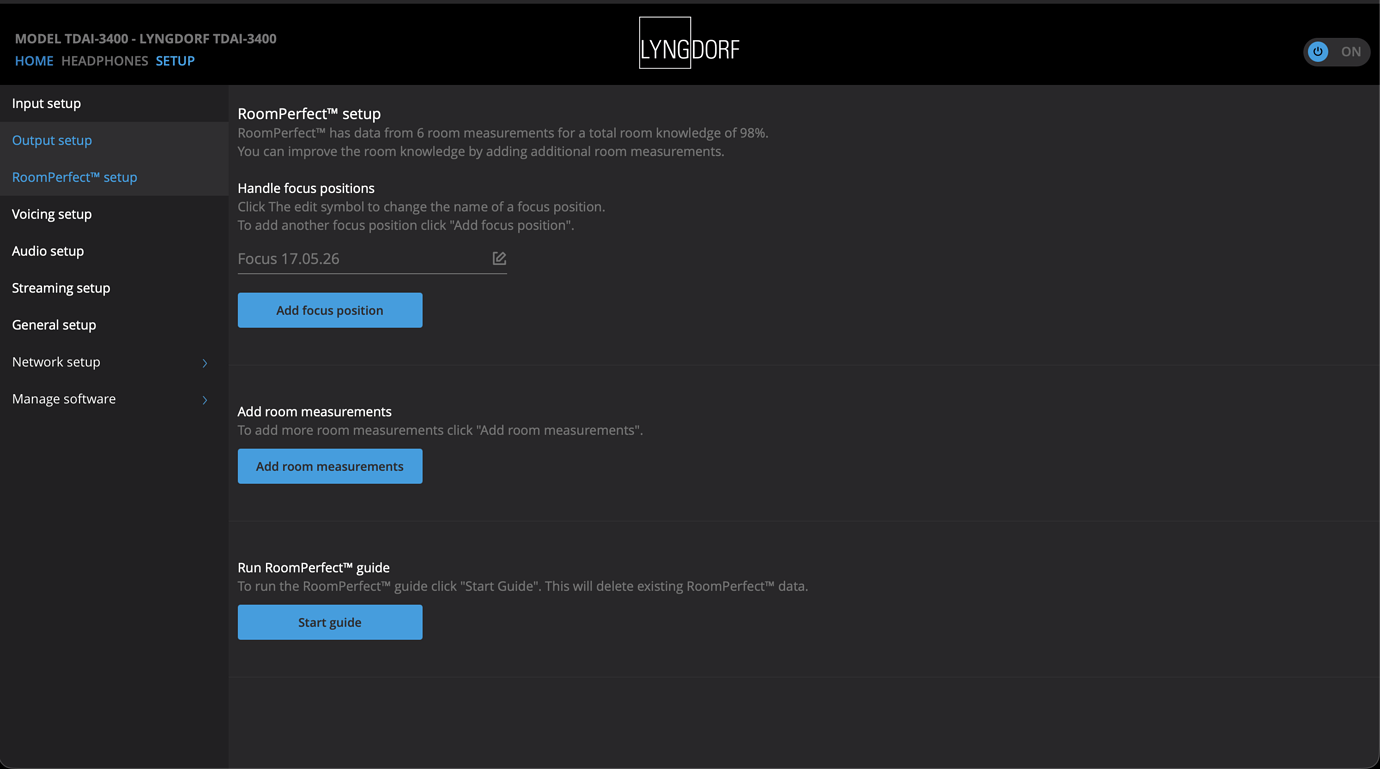Open General setup in the sidebar
This screenshot has height=769, width=1380.
coord(114,325)
